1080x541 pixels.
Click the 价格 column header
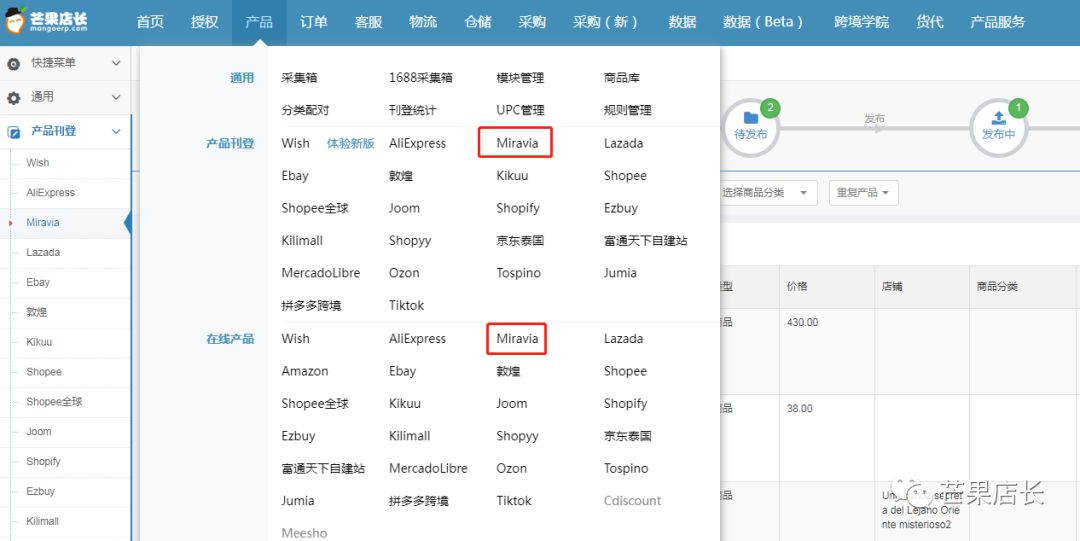tap(797, 286)
